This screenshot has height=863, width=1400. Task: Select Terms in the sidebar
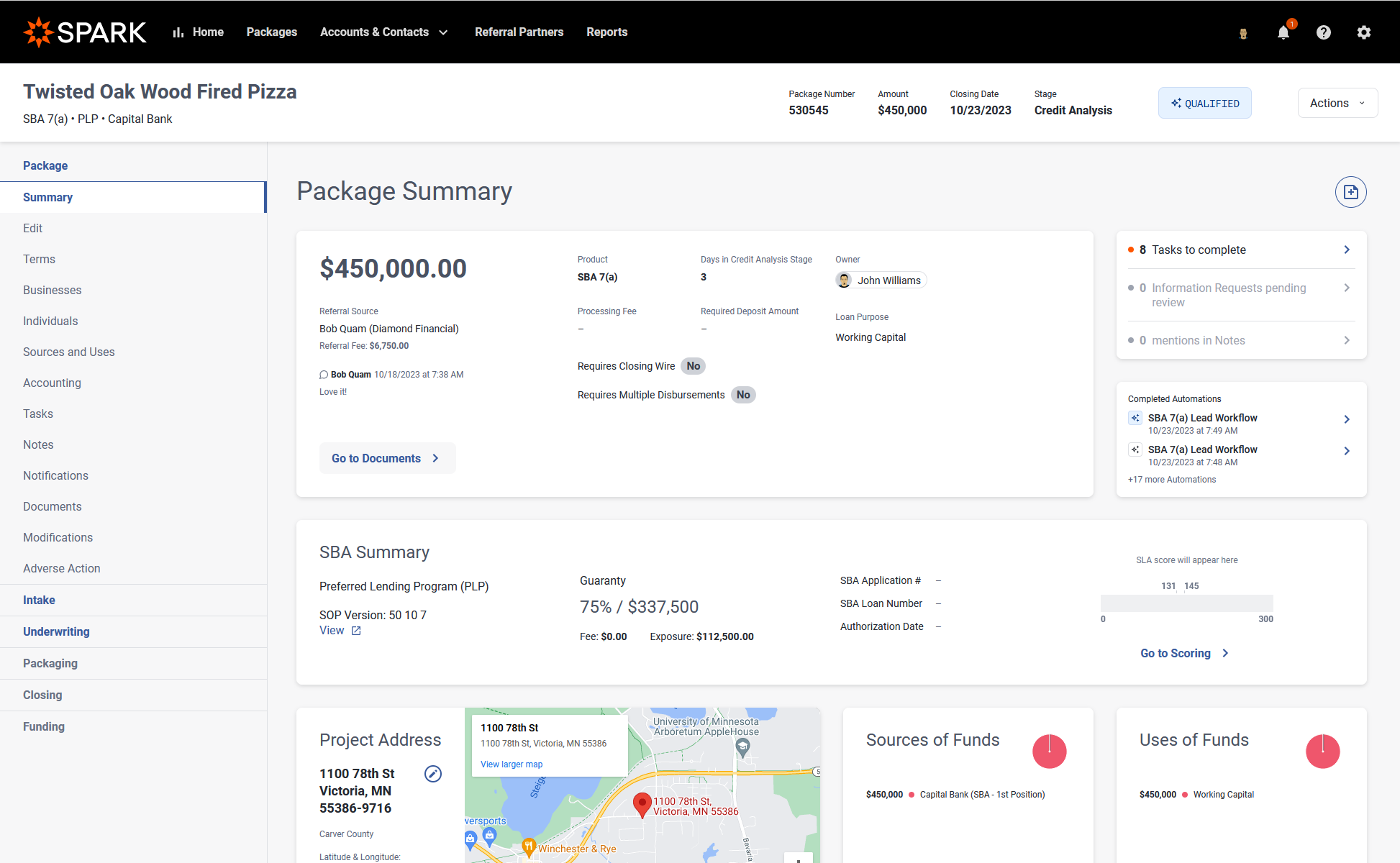(x=133, y=259)
